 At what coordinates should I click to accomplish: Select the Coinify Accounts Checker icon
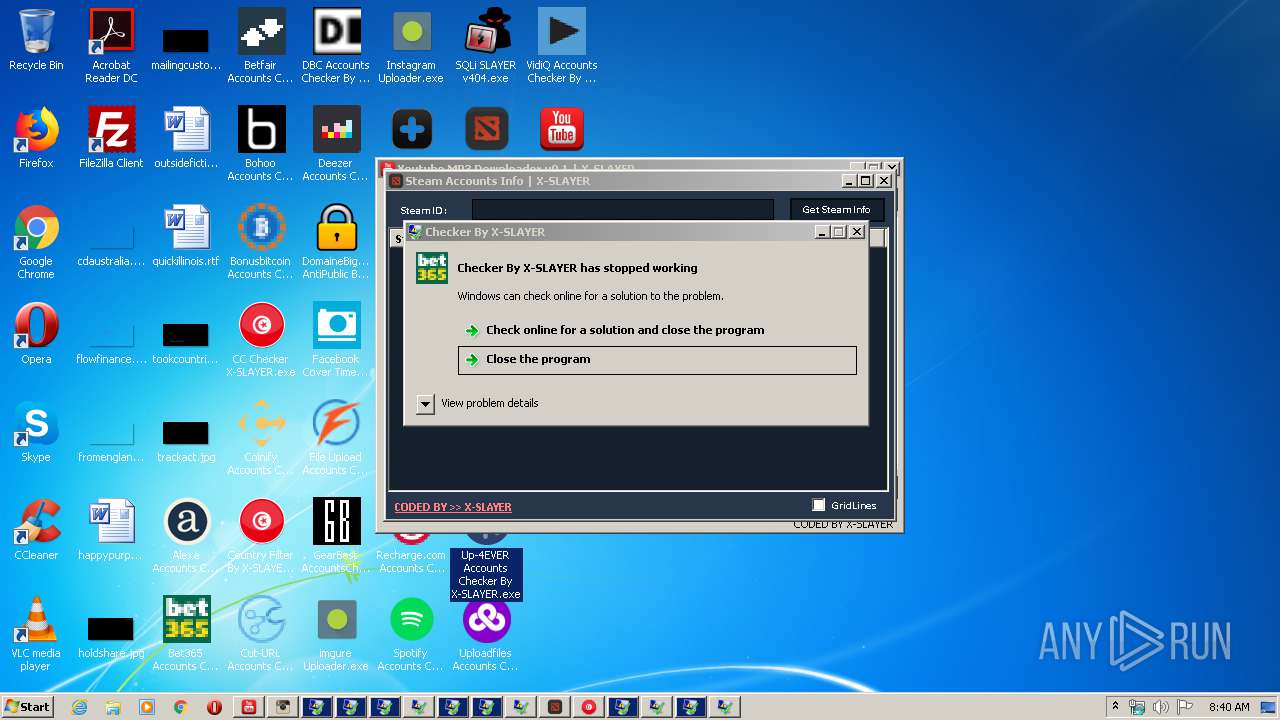click(260, 438)
